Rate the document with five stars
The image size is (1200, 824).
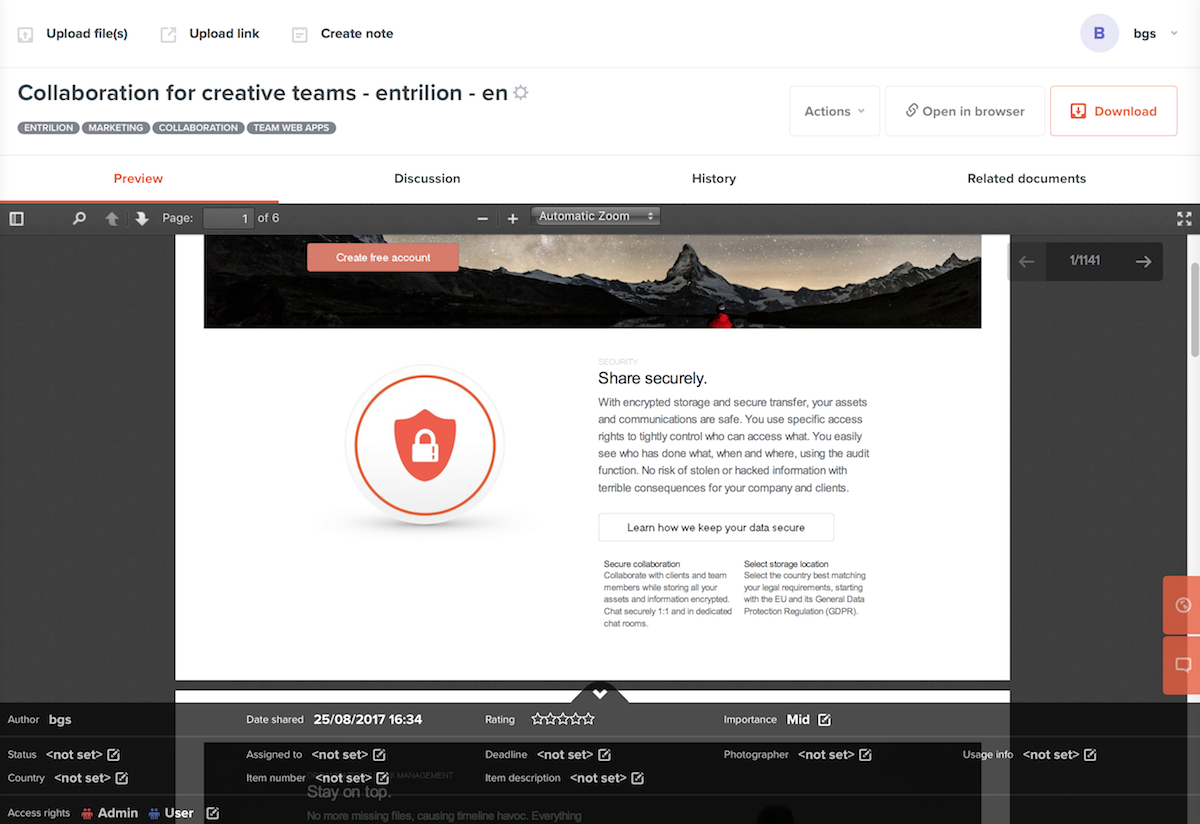coord(589,719)
